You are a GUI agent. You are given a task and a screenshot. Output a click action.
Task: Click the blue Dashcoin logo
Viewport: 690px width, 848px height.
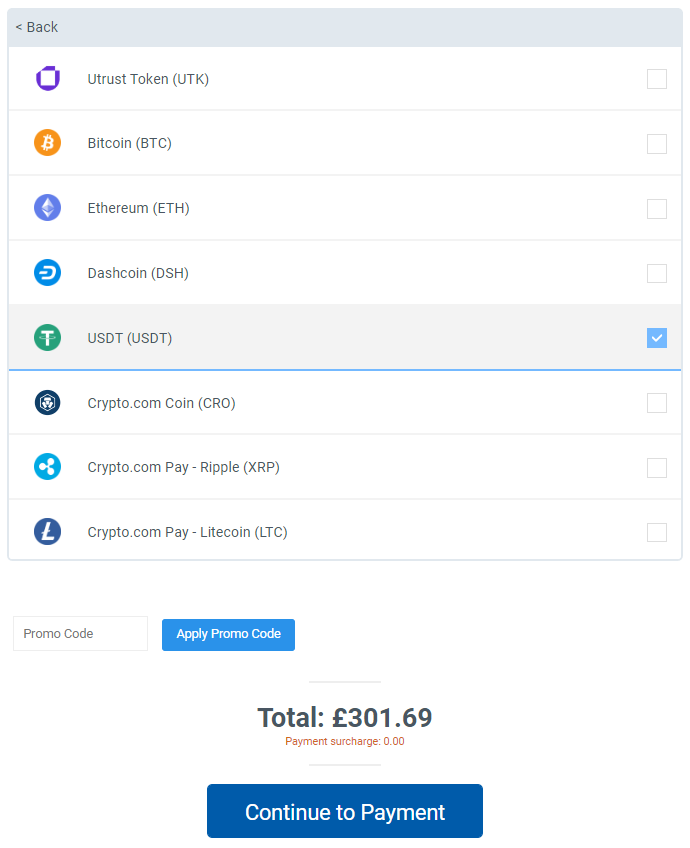[48, 273]
